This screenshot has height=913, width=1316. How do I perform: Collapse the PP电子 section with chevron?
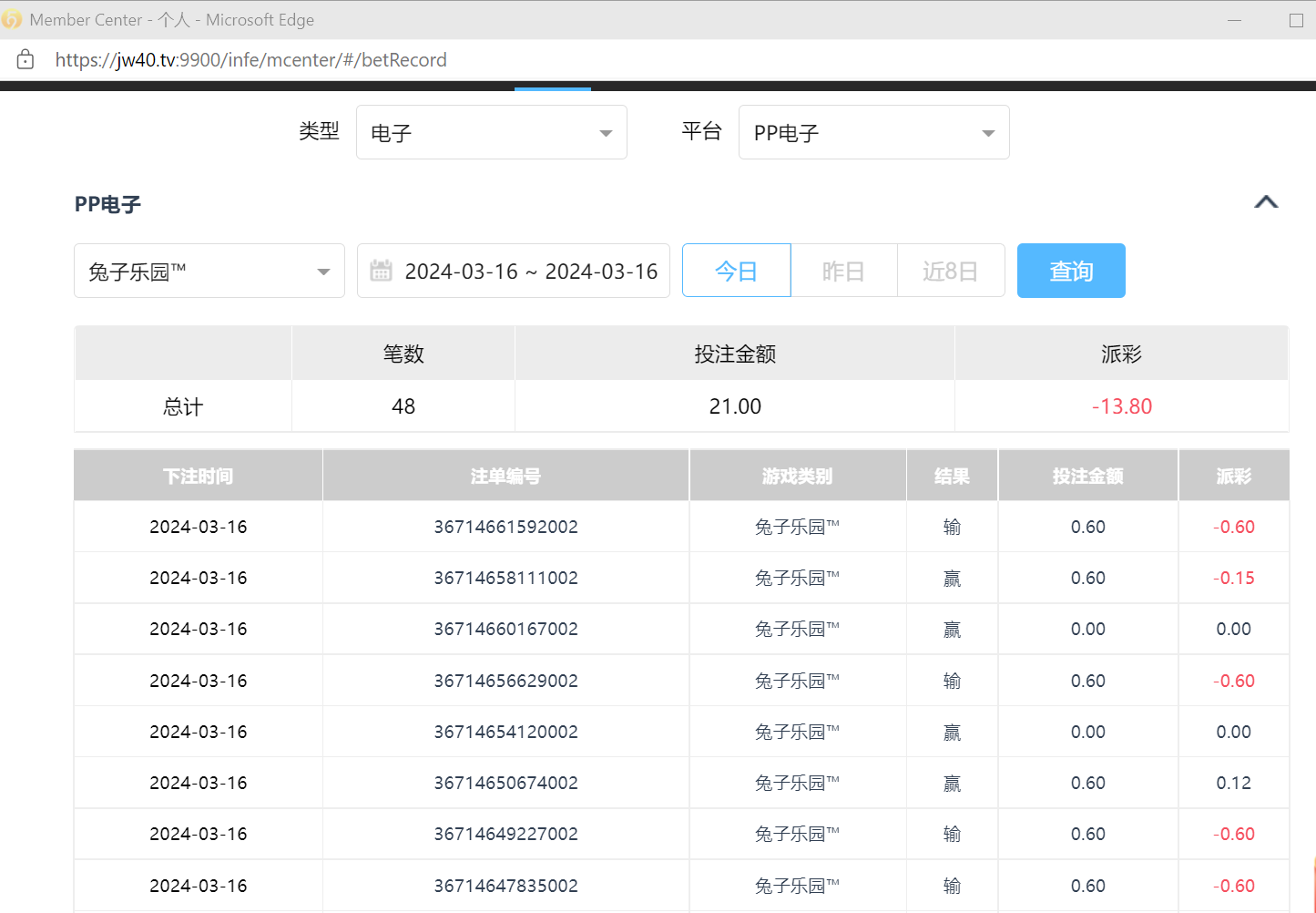pos(1266,202)
